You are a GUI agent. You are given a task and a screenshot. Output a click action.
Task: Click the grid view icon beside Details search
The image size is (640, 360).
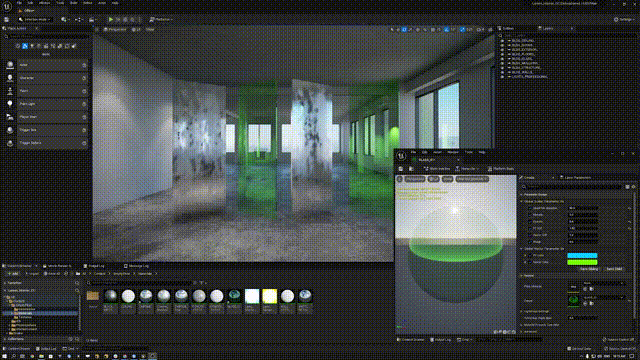(627, 187)
